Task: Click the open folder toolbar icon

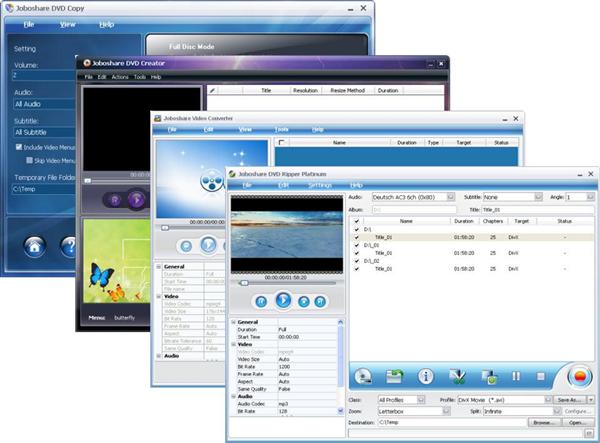Action: 394,376
